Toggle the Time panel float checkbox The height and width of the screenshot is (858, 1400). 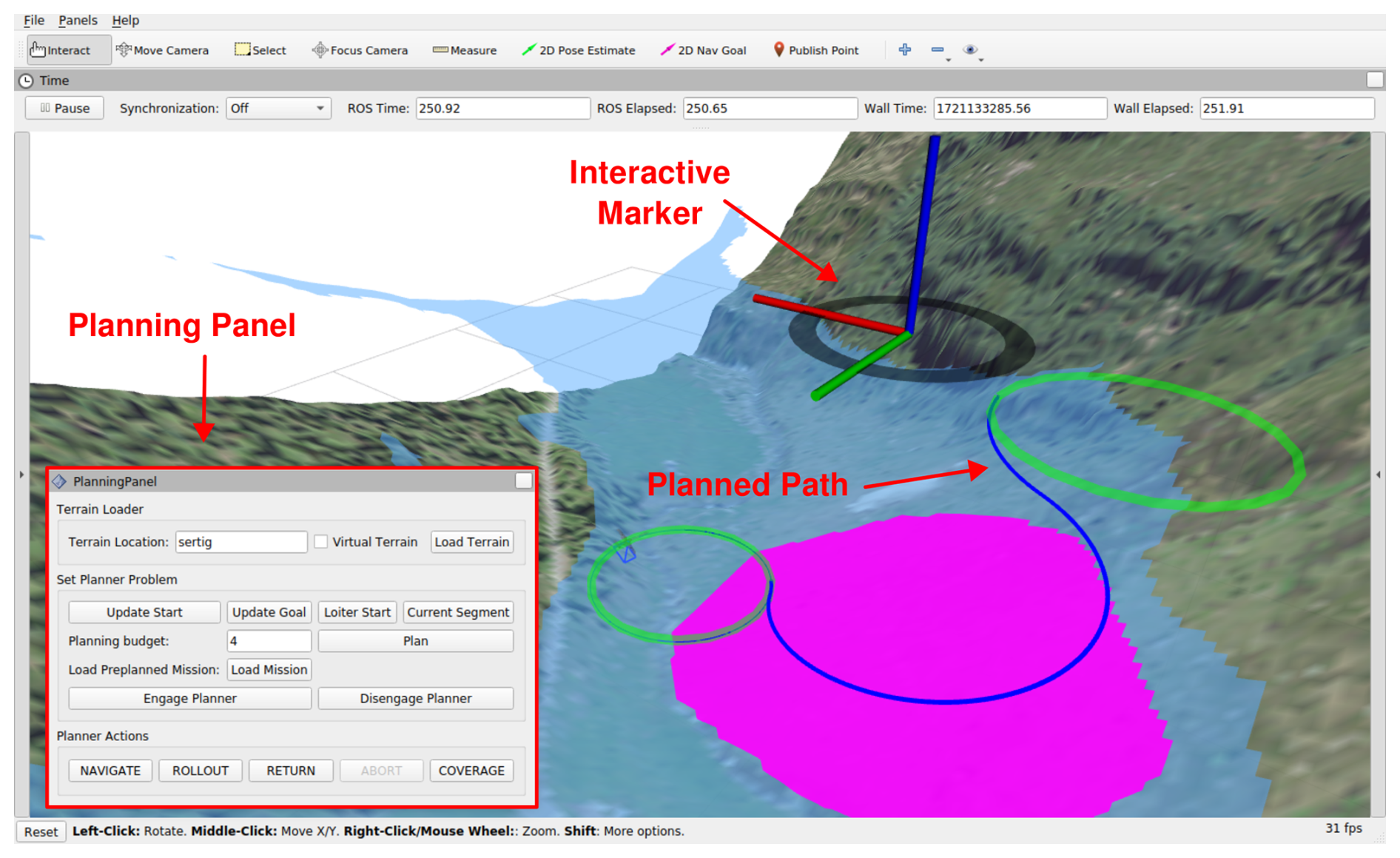pyautogui.click(x=1374, y=80)
